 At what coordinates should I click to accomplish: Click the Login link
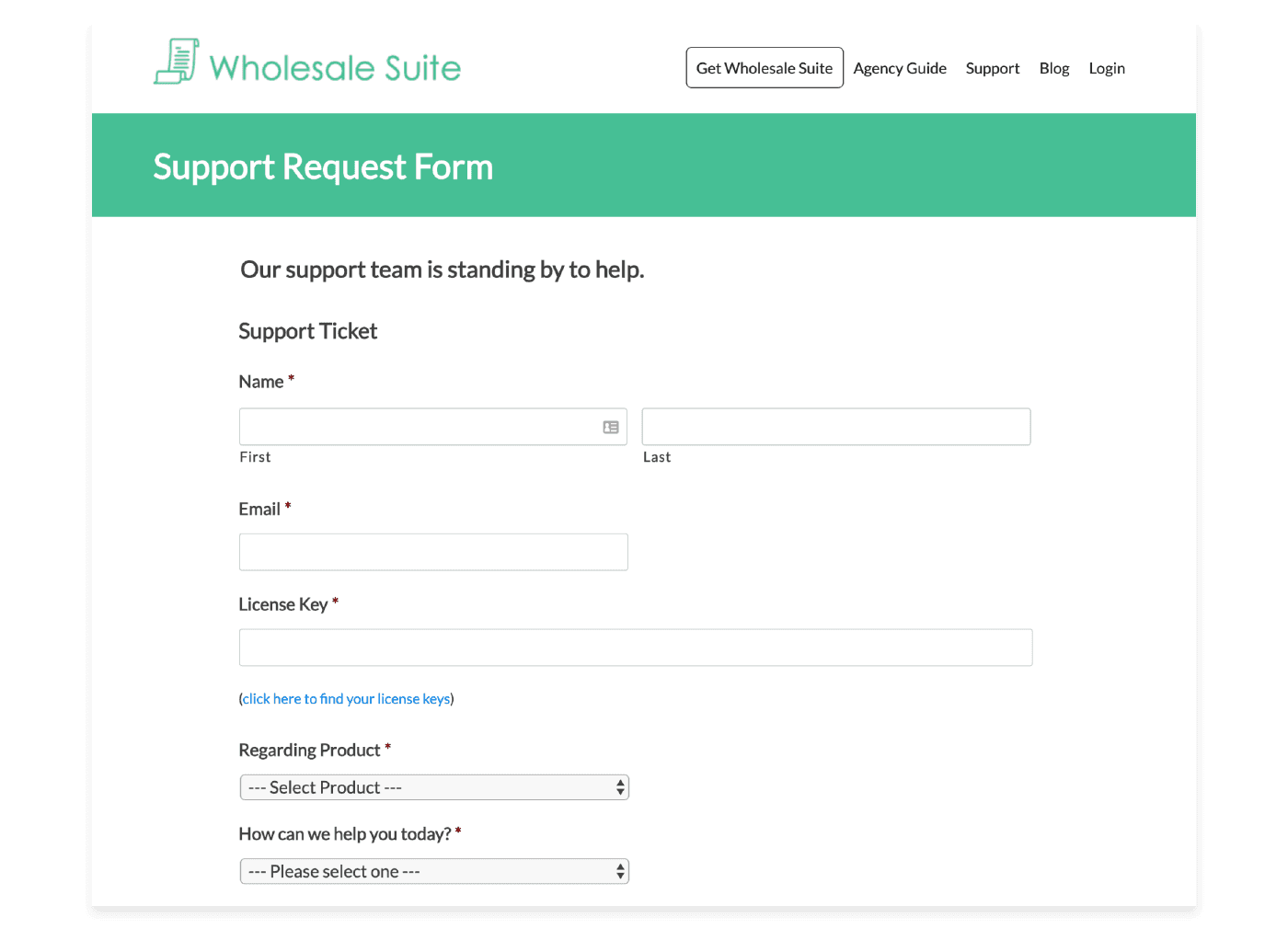point(1106,68)
